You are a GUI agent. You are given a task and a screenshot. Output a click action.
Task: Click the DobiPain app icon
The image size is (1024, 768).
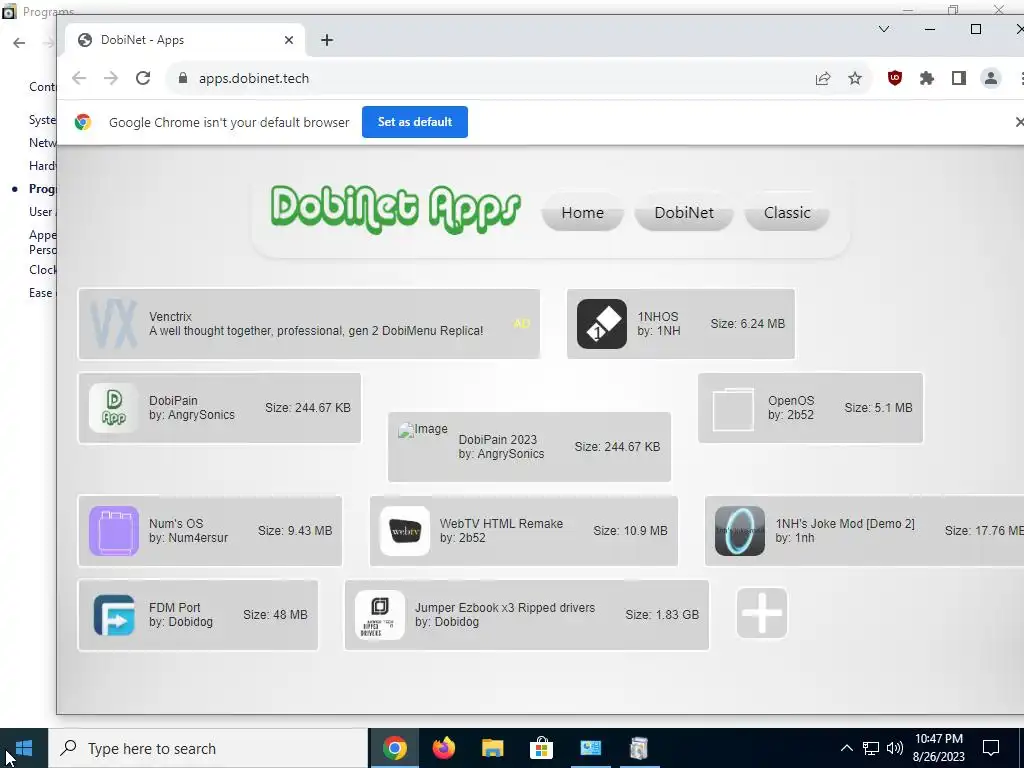click(x=114, y=408)
